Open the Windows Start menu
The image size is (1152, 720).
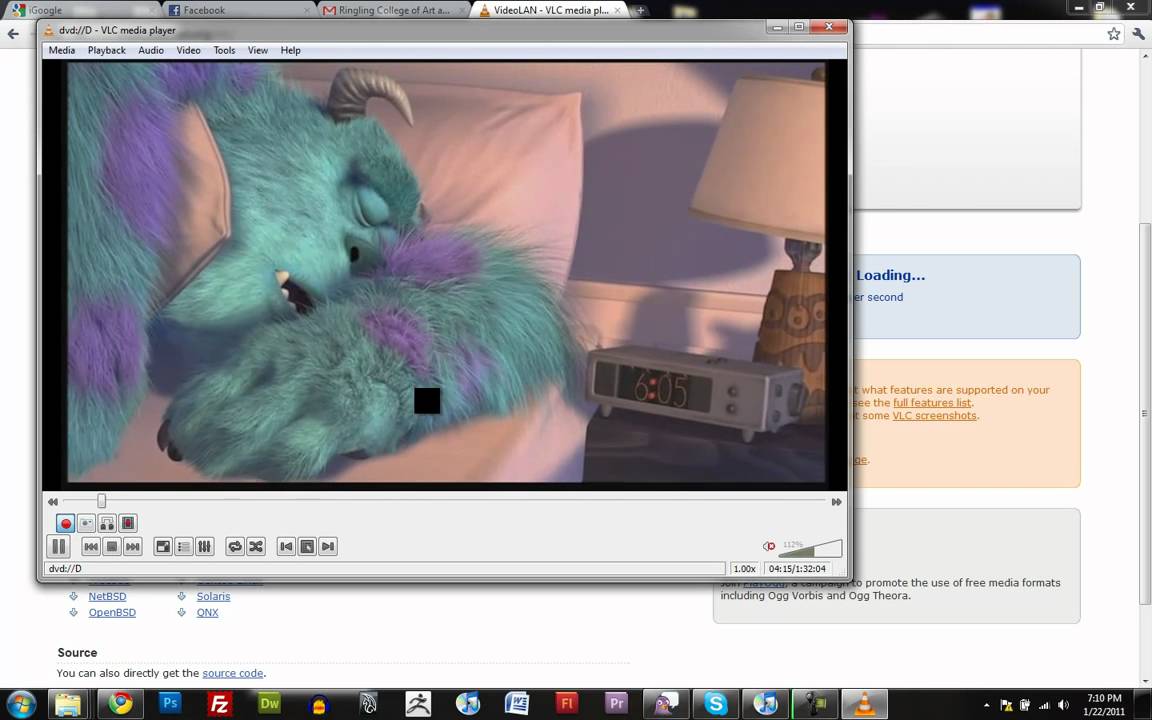click(x=21, y=704)
